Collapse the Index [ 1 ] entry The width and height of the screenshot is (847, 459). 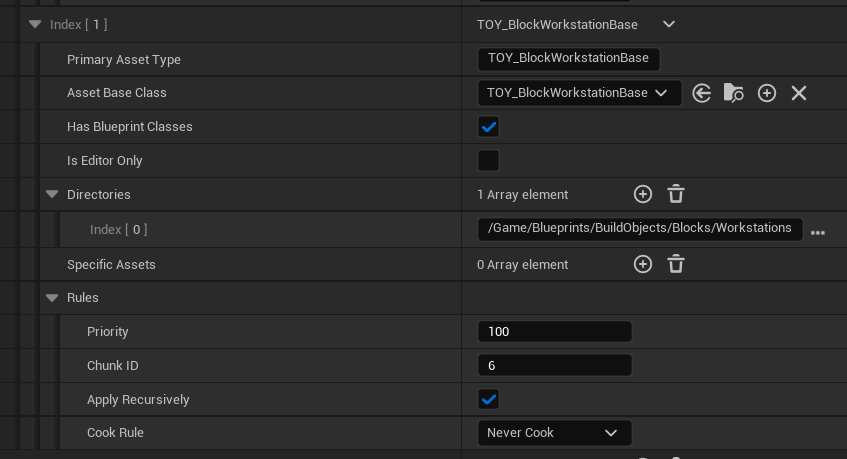click(35, 24)
